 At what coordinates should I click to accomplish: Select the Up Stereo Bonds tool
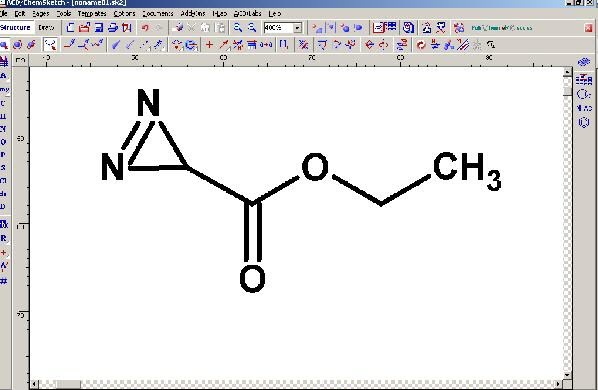[116, 45]
